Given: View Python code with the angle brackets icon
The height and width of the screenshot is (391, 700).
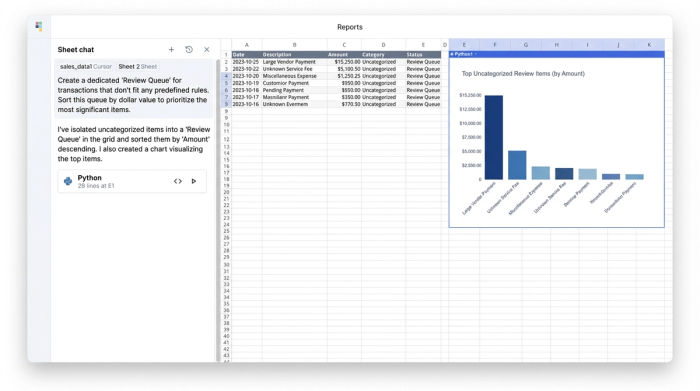Looking at the screenshot, I should coord(178,181).
